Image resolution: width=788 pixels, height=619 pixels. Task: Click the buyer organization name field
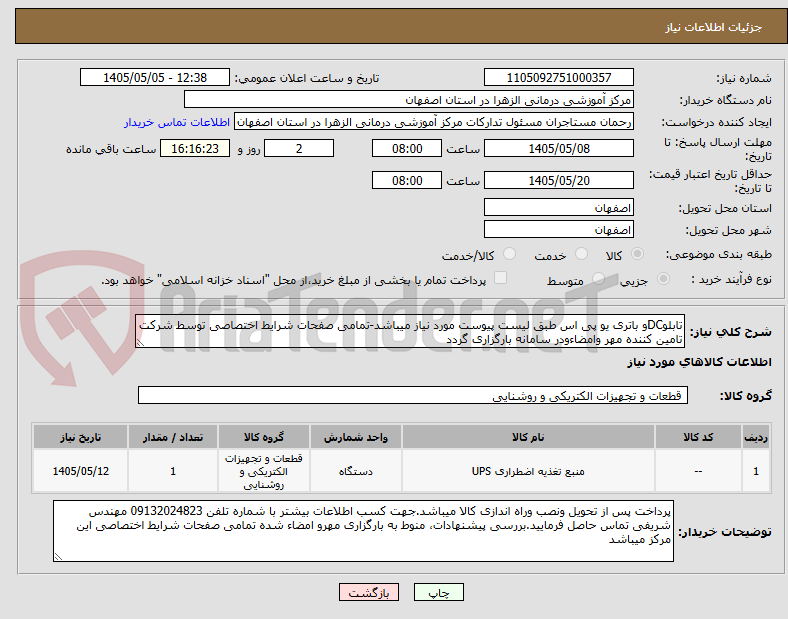tap(409, 100)
